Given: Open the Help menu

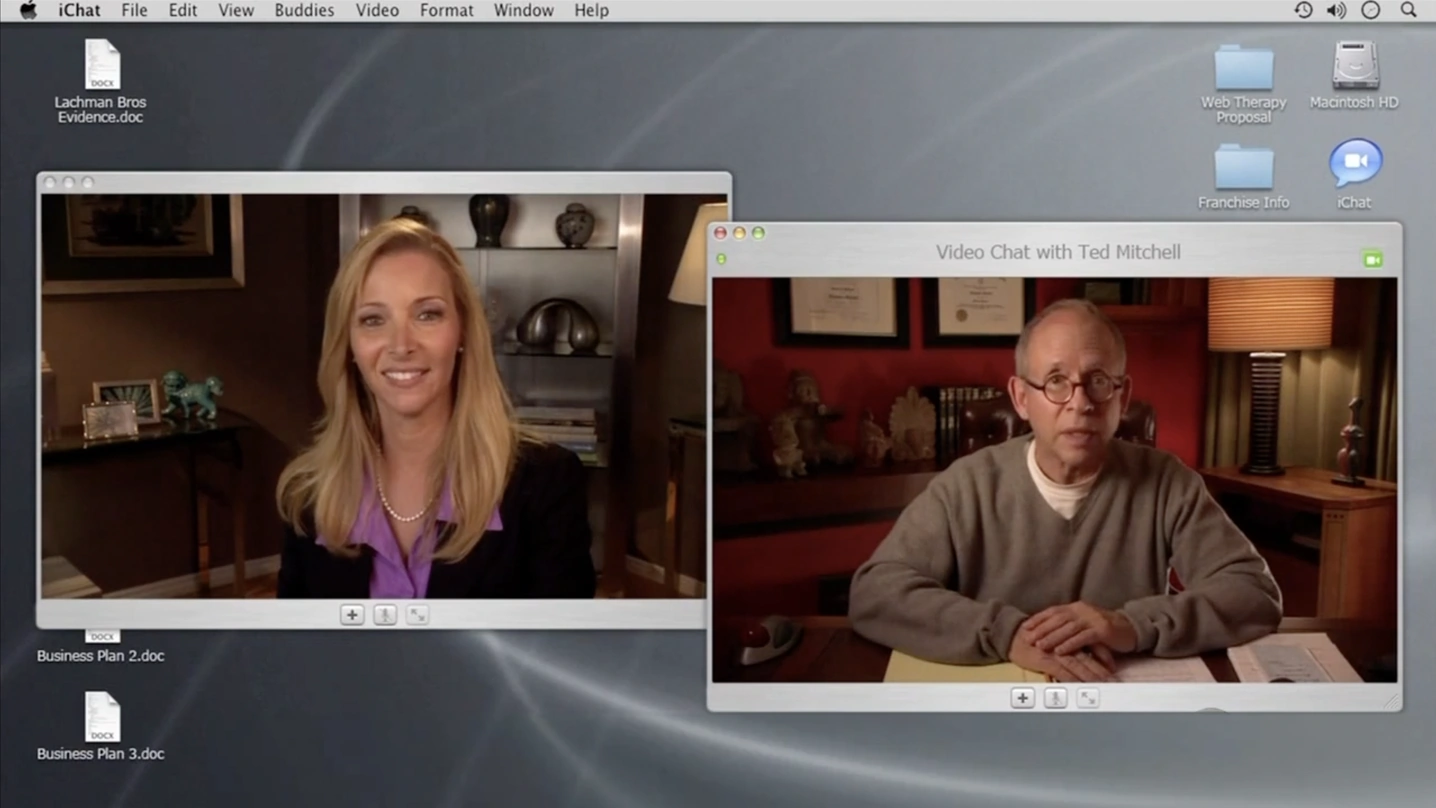Looking at the screenshot, I should pos(591,11).
